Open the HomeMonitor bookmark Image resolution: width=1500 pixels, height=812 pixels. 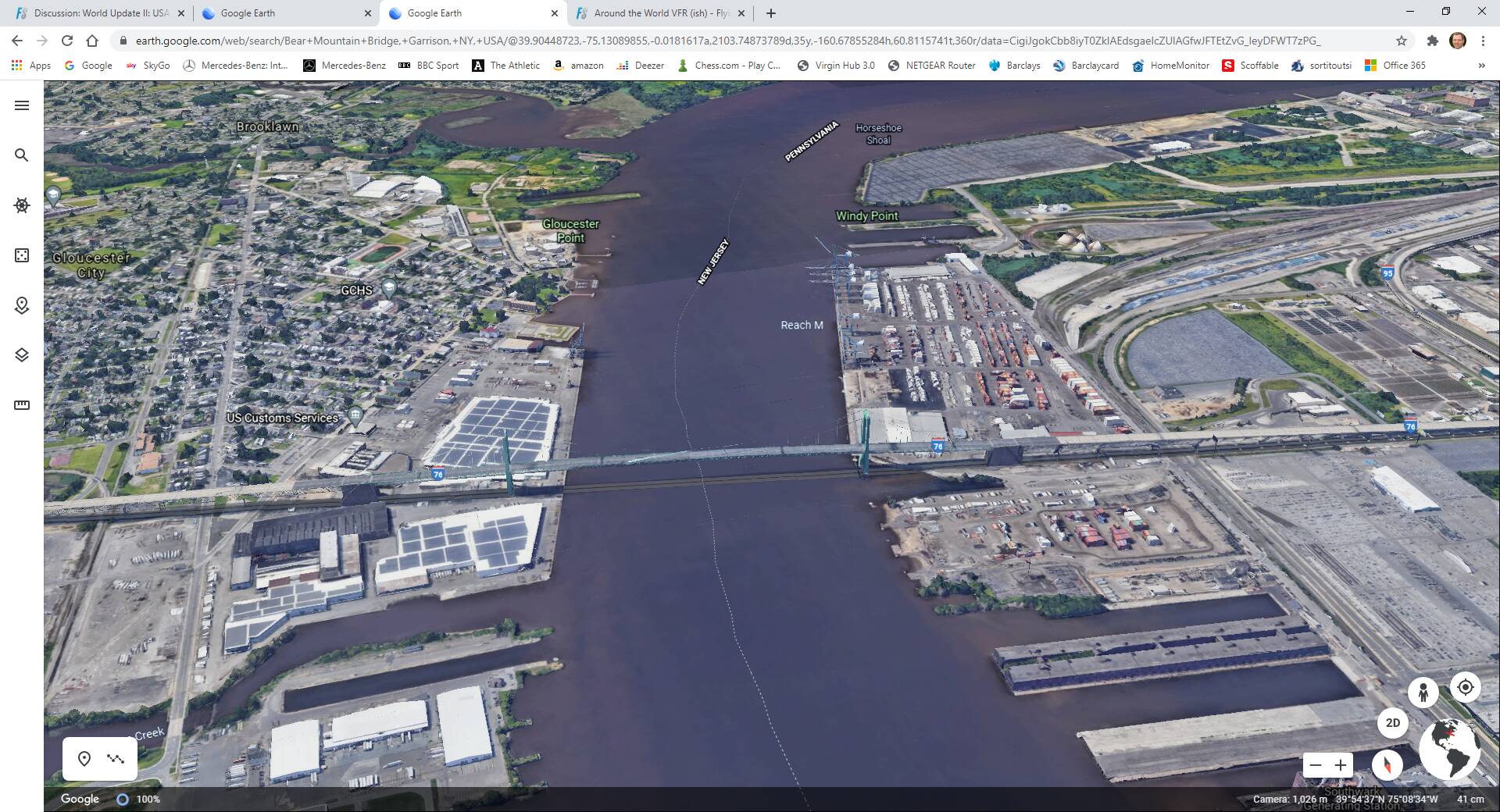click(x=1170, y=66)
